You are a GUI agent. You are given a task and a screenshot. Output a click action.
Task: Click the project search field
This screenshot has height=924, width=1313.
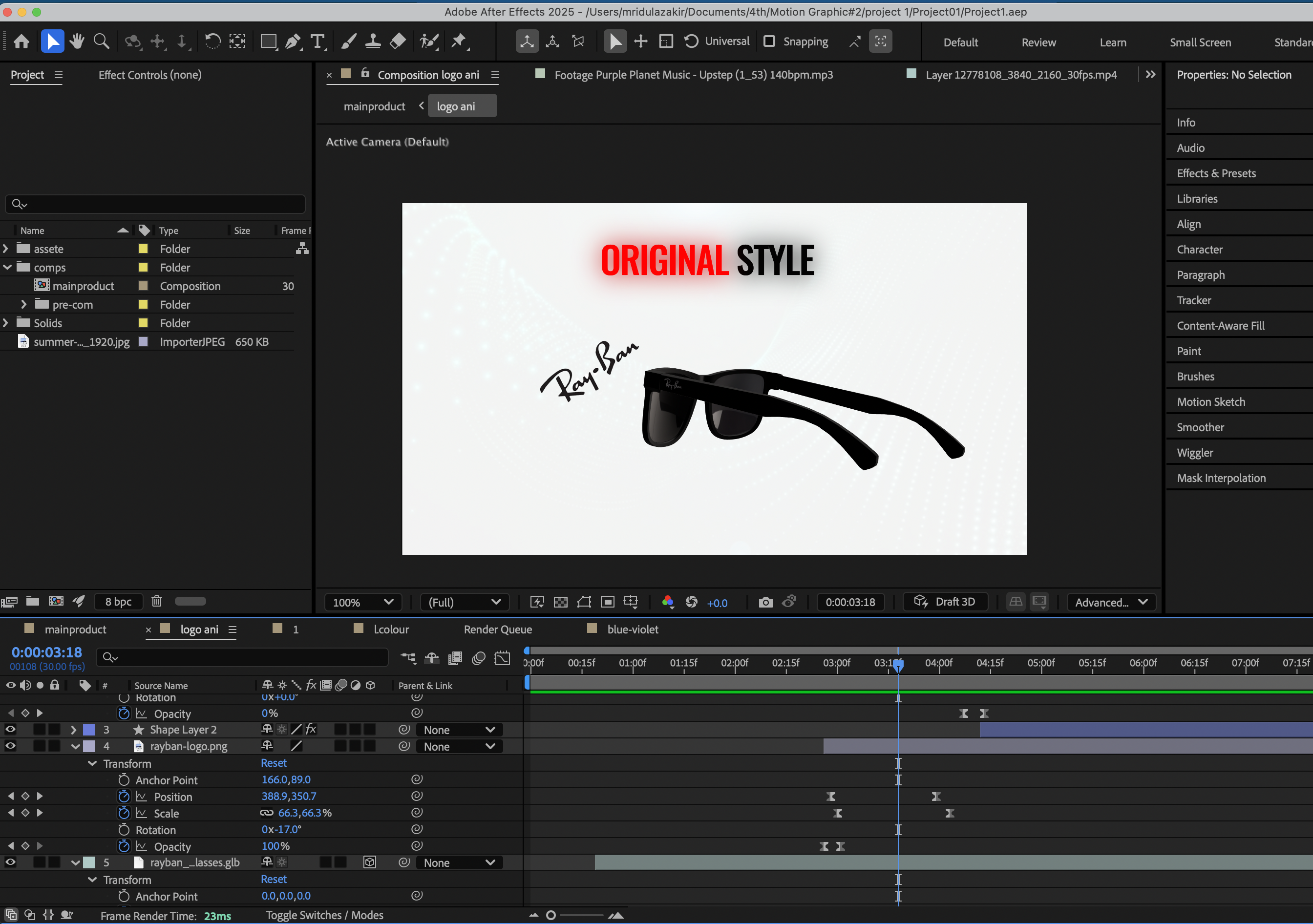(155, 204)
